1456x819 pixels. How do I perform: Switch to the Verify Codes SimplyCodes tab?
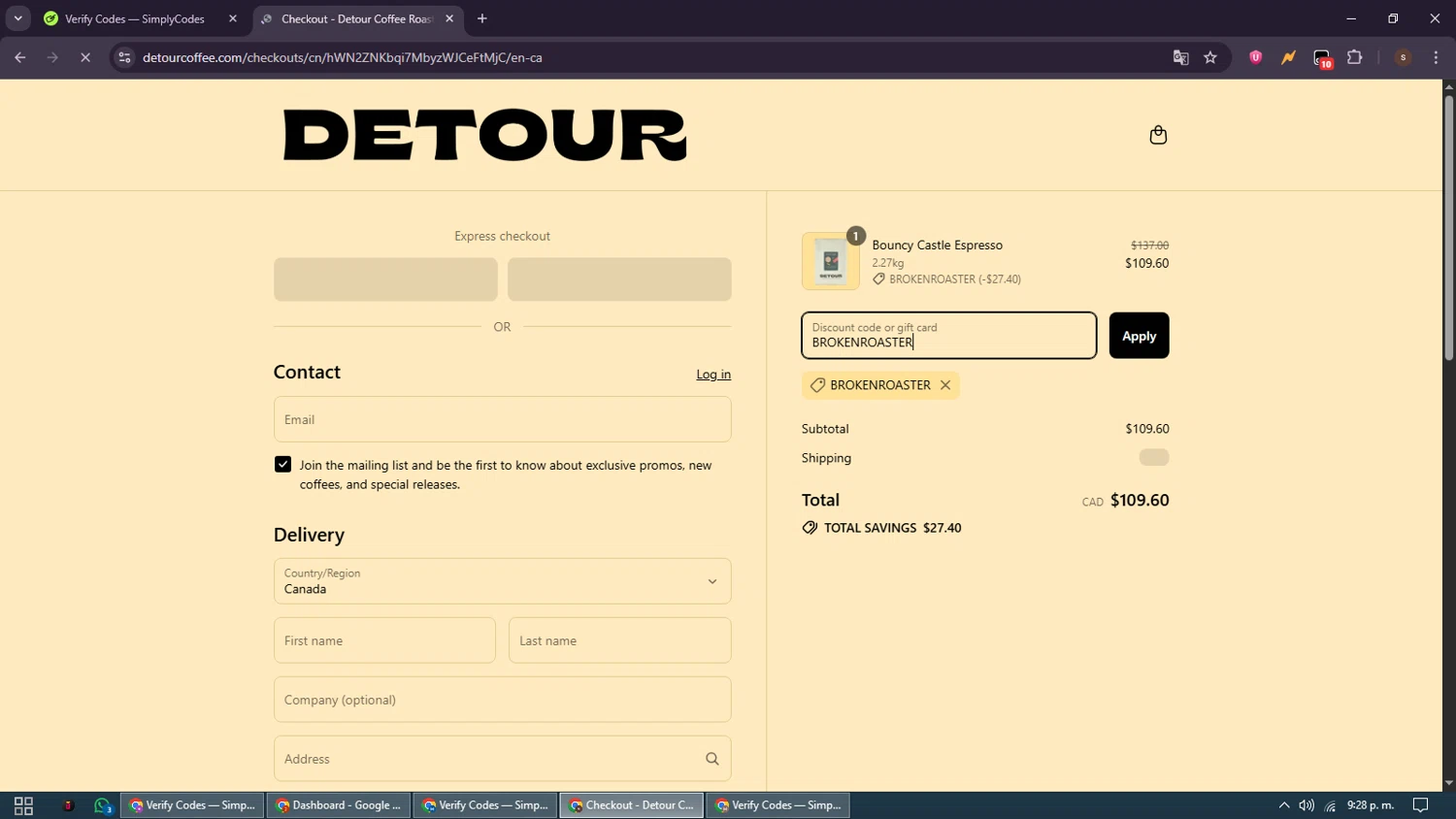tap(136, 18)
